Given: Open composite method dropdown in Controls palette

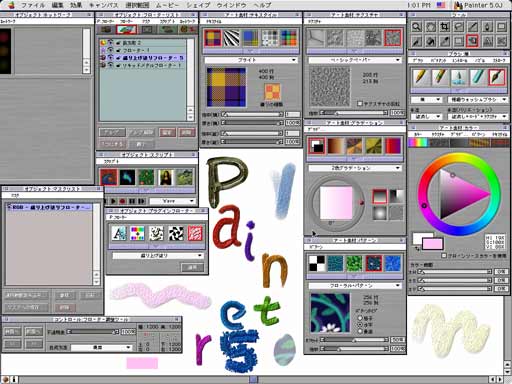Looking at the screenshot, I should coord(102,347).
